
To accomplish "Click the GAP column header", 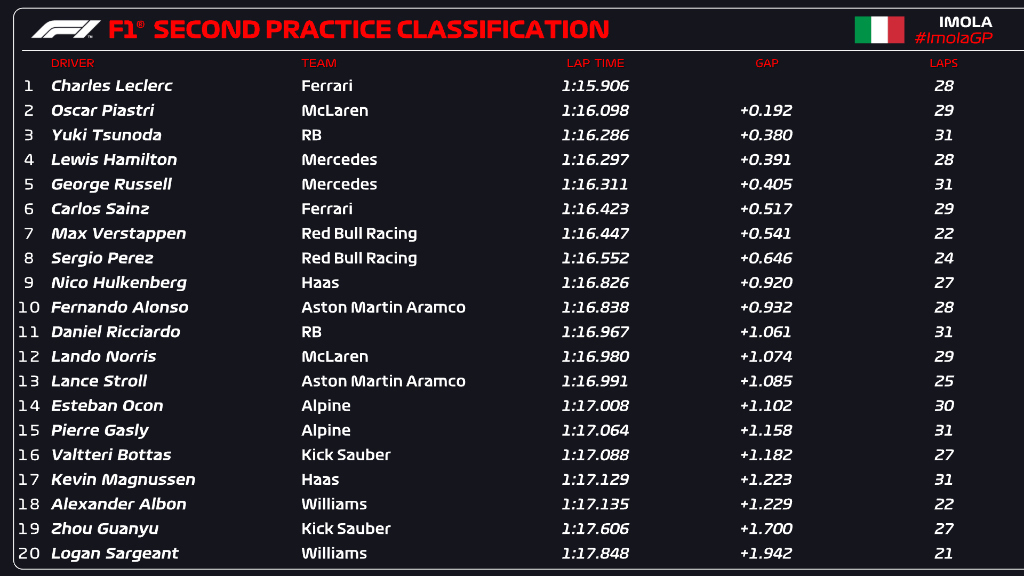I will click(x=766, y=63).
